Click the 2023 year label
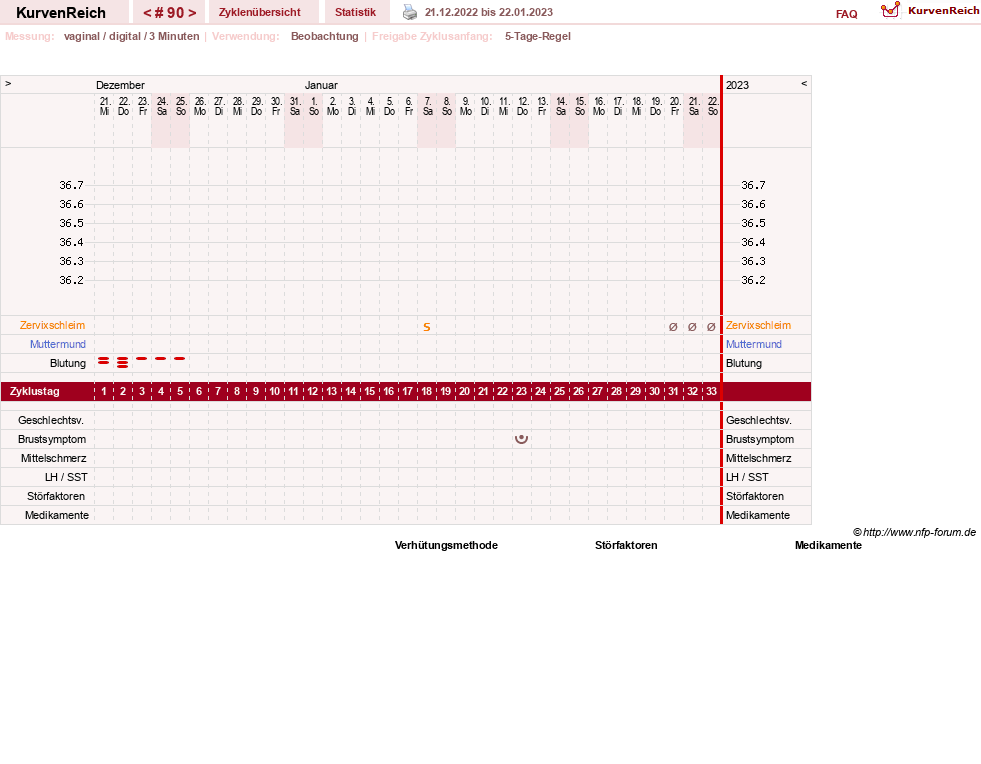Viewport: 981px width, 764px height. pos(737,85)
